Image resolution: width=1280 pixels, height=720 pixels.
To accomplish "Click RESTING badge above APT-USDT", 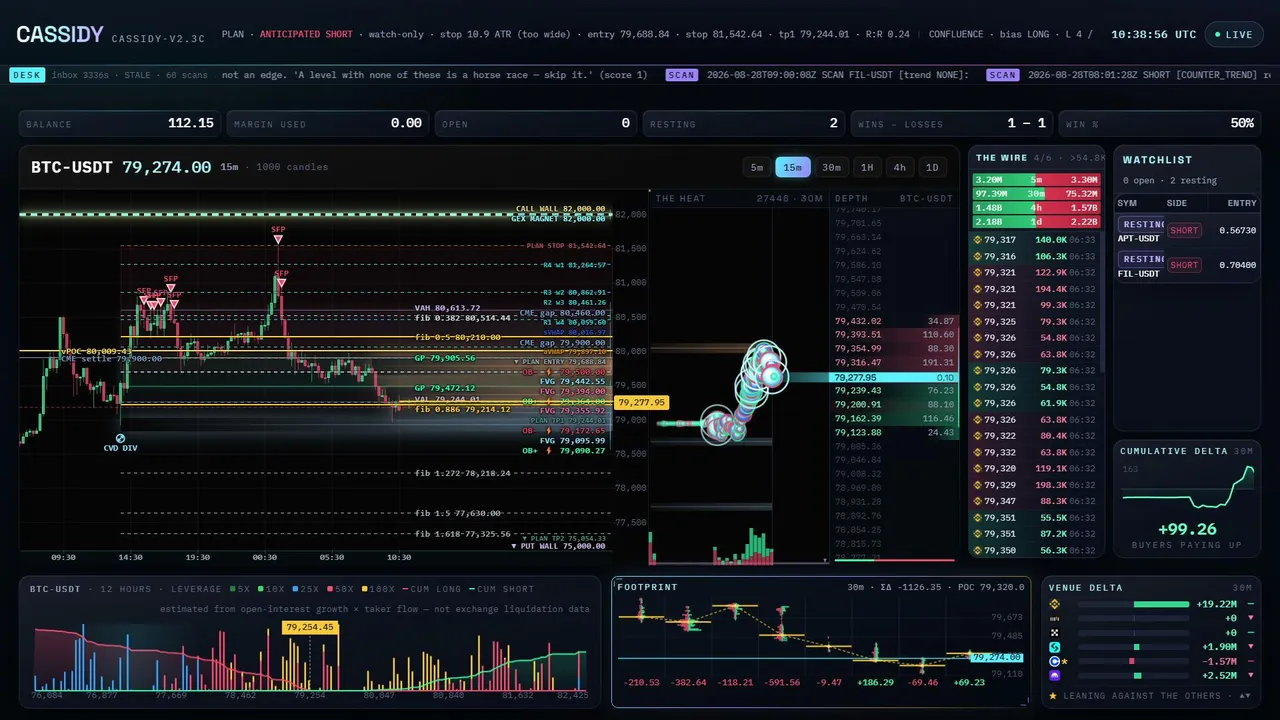I will click(1141, 225).
